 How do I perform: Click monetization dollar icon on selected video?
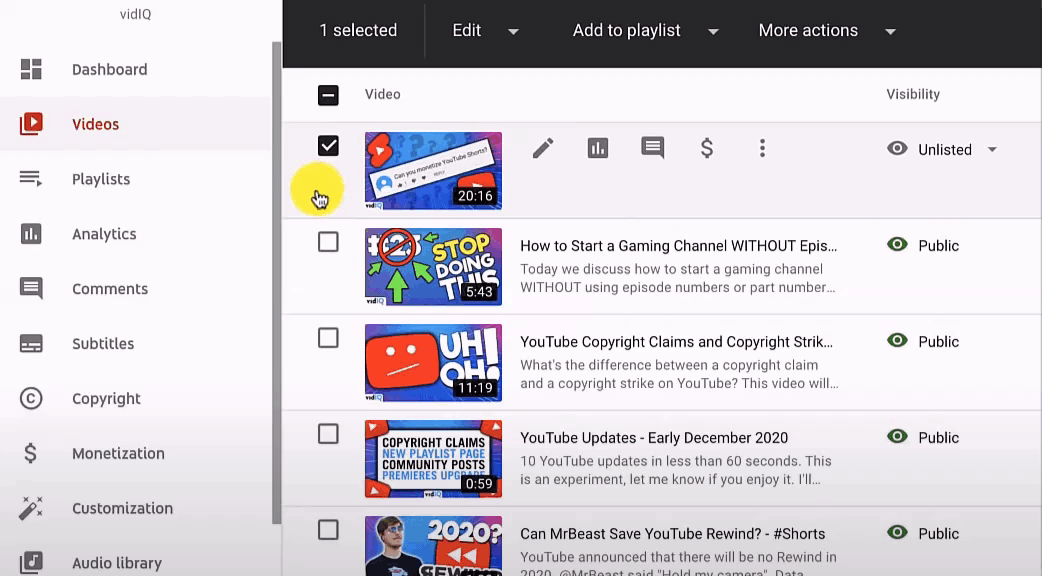pos(707,148)
